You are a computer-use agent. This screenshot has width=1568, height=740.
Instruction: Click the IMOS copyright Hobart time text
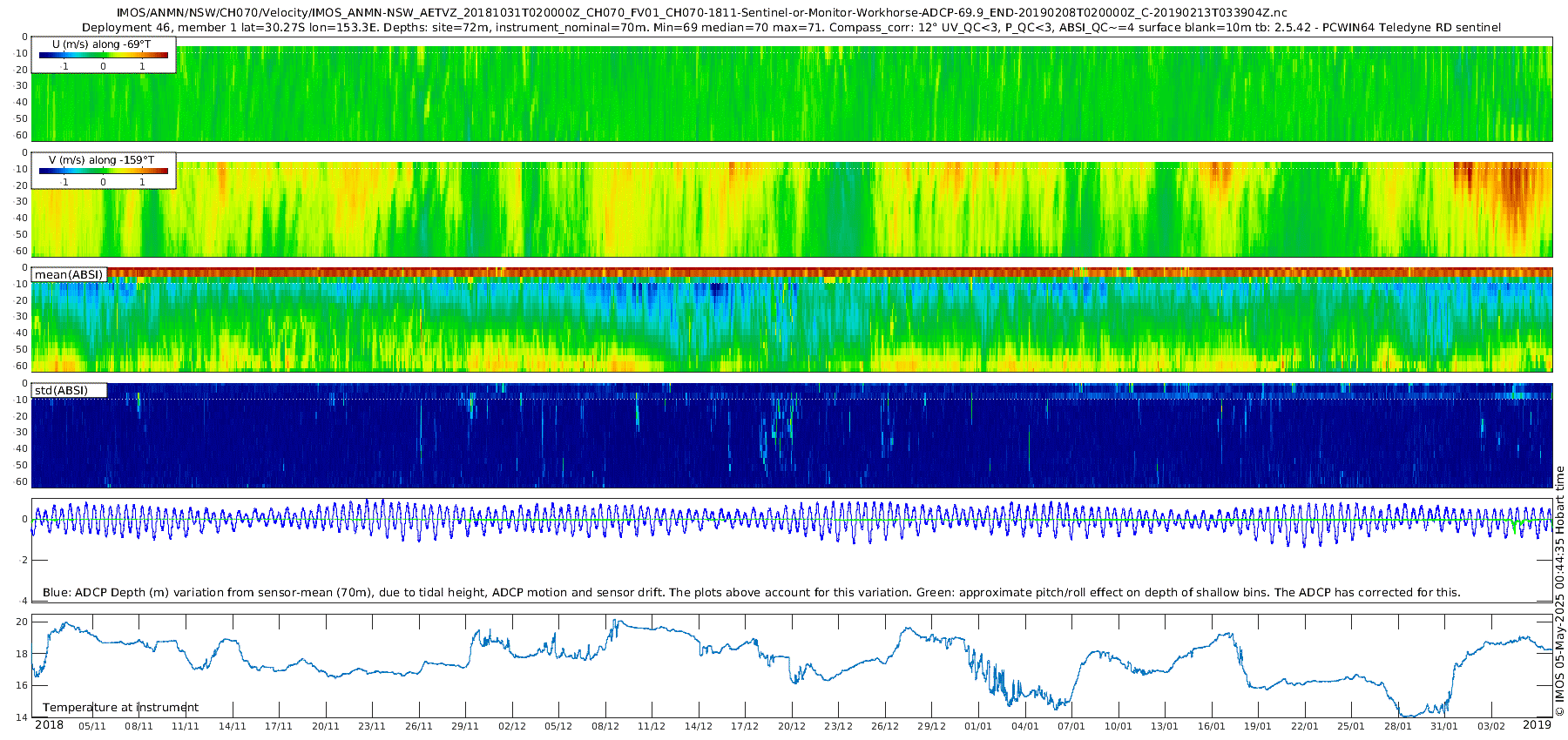pos(1559,592)
